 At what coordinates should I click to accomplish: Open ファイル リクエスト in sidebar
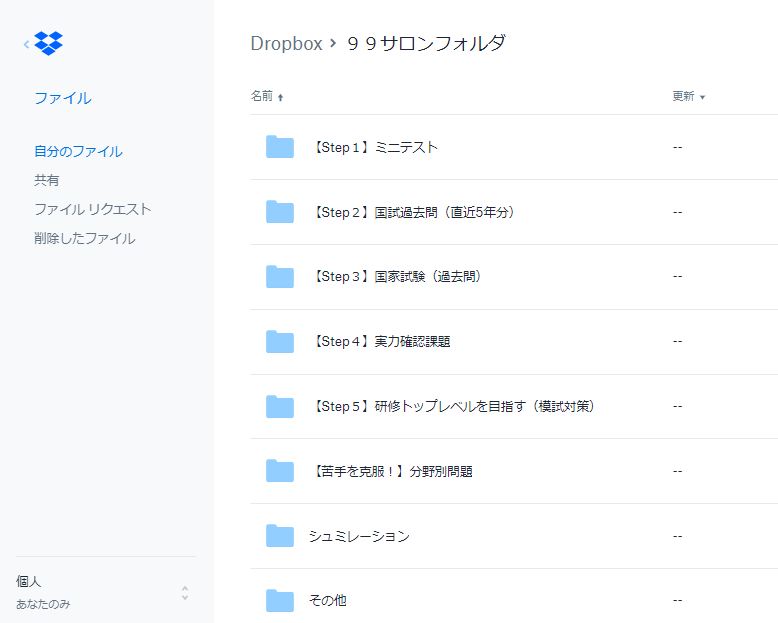tap(92, 209)
